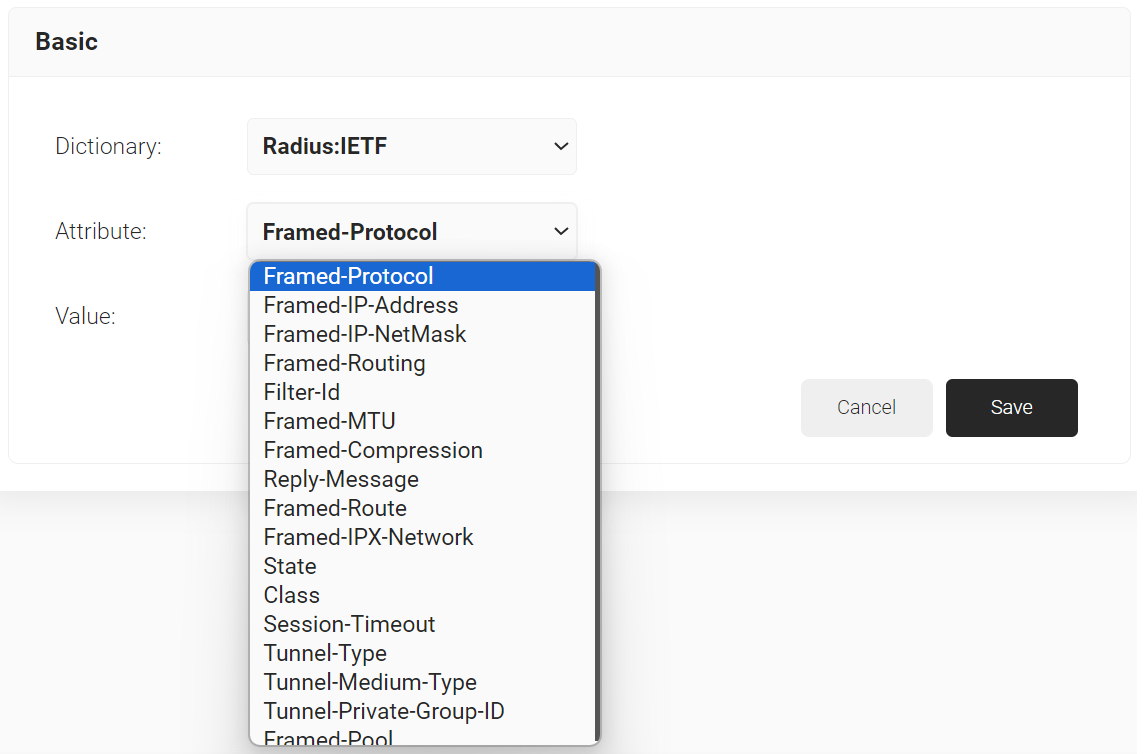Pick the Reply-Message attribute
1144x754 pixels.
click(x=422, y=480)
